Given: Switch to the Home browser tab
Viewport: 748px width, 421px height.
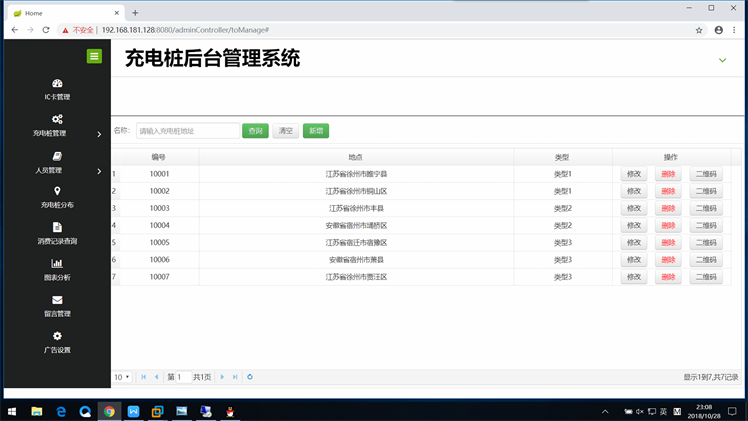Looking at the screenshot, I should [60, 13].
